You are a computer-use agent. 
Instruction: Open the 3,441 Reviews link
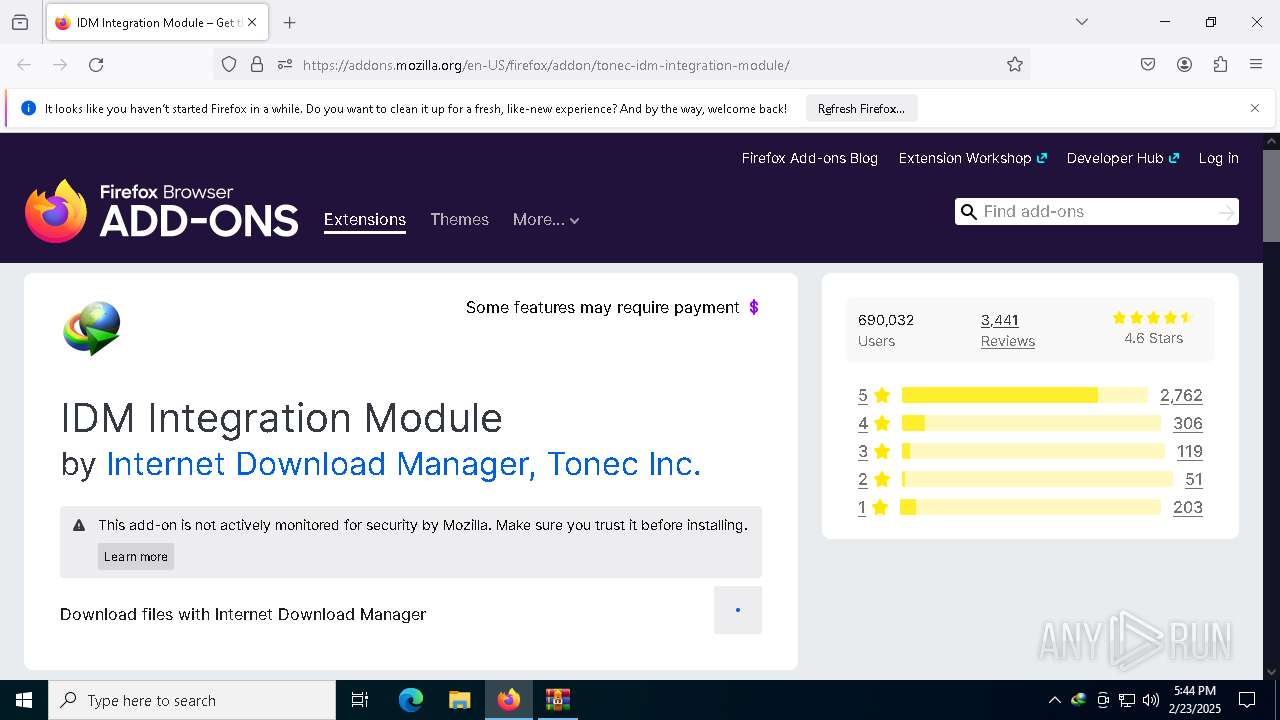(1007, 330)
